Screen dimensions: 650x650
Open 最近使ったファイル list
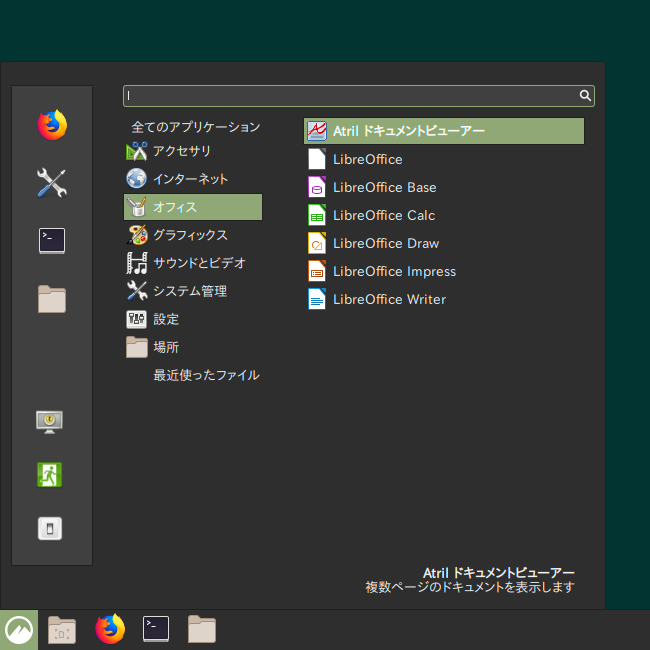[x=206, y=375]
